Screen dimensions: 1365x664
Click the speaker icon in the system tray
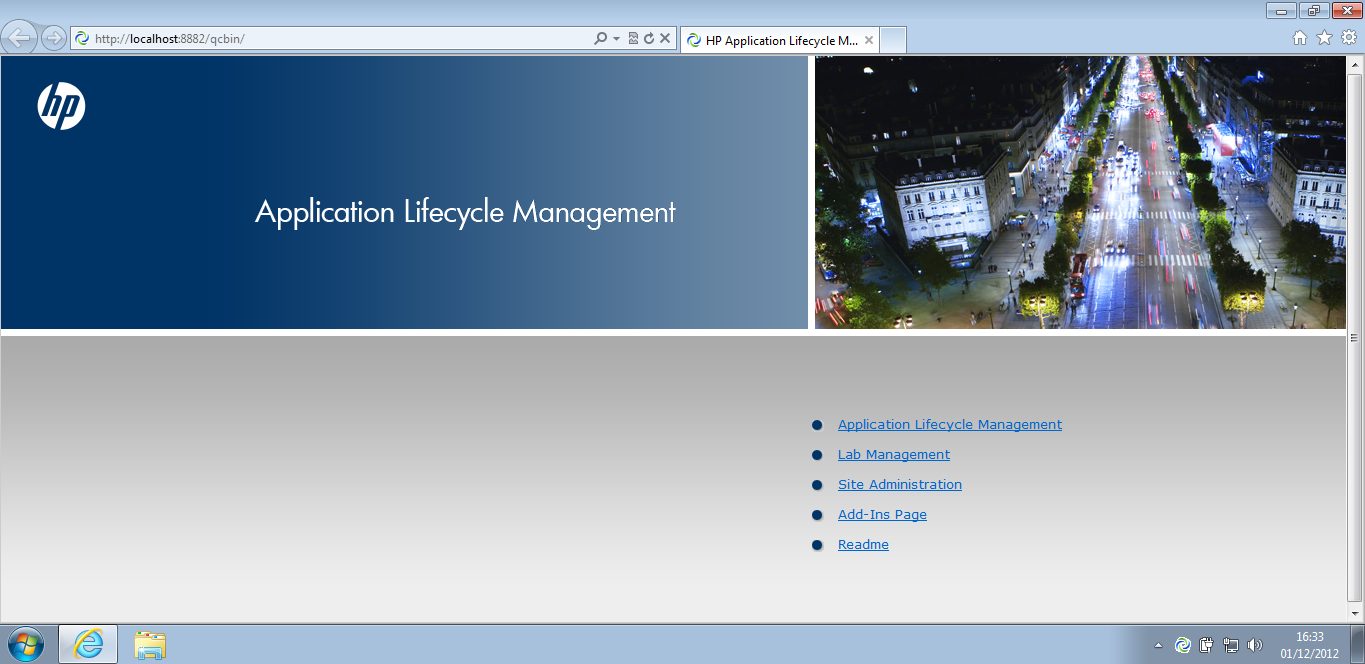(x=1254, y=645)
